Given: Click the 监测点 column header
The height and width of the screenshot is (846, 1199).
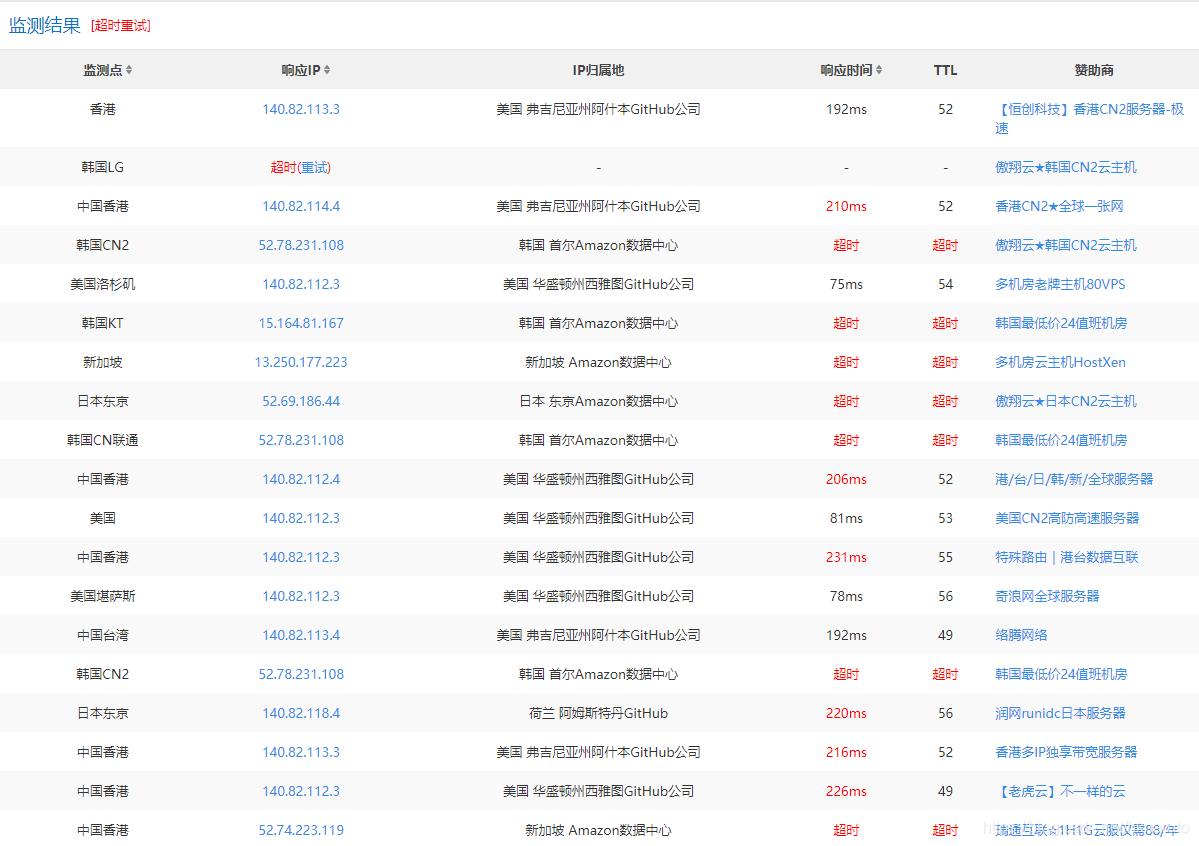Looking at the screenshot, I should coord(102,70).
